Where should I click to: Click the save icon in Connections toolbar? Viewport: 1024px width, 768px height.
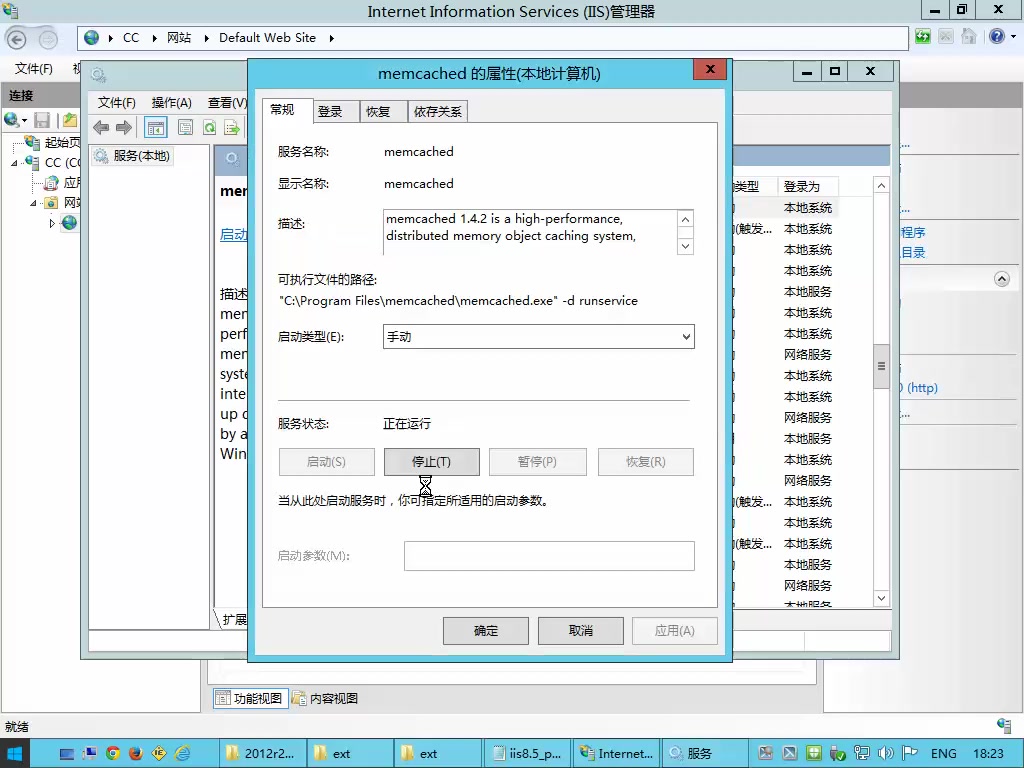42,120
